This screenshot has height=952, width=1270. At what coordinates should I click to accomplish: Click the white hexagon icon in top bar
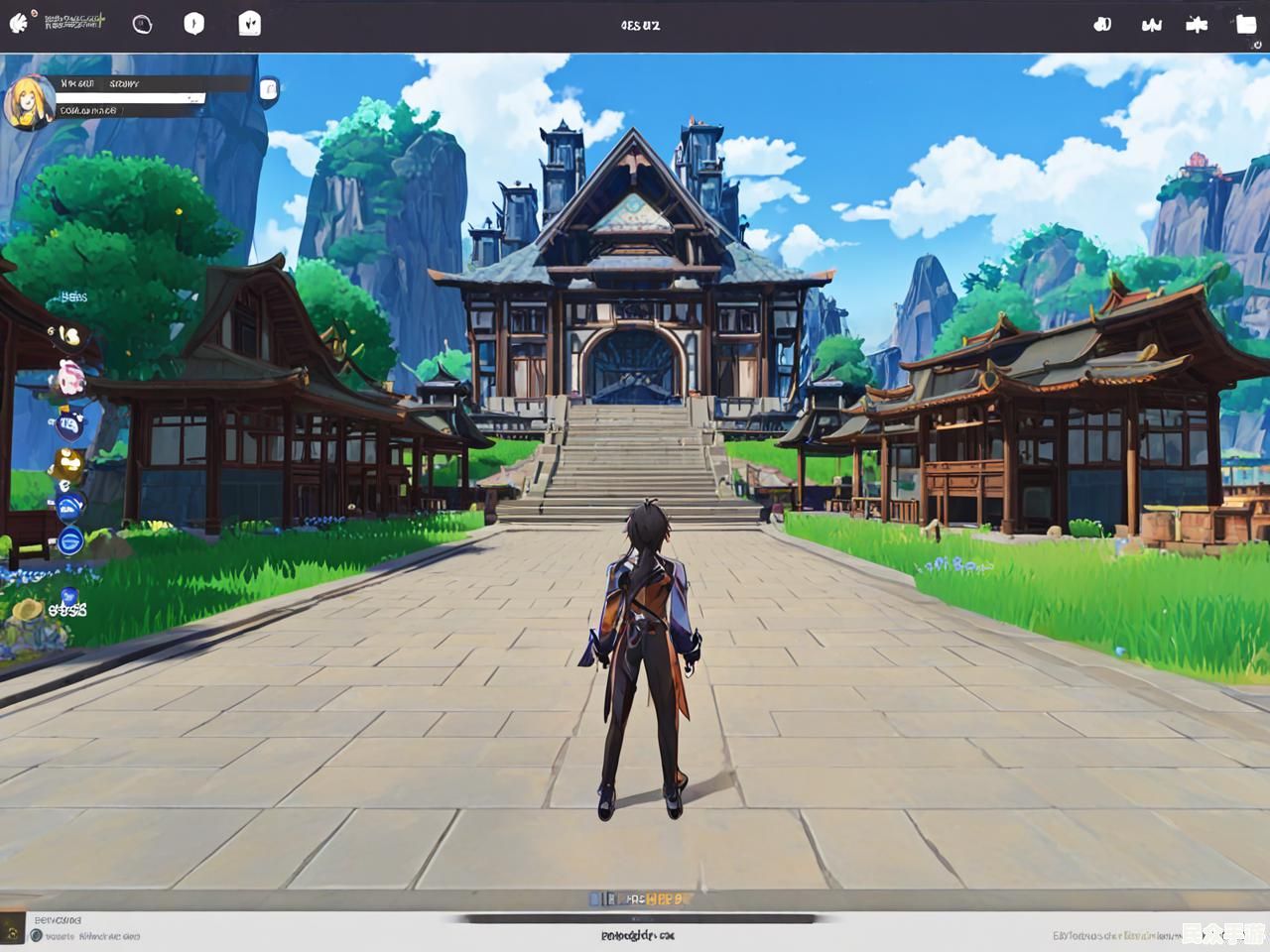point(194,24)
